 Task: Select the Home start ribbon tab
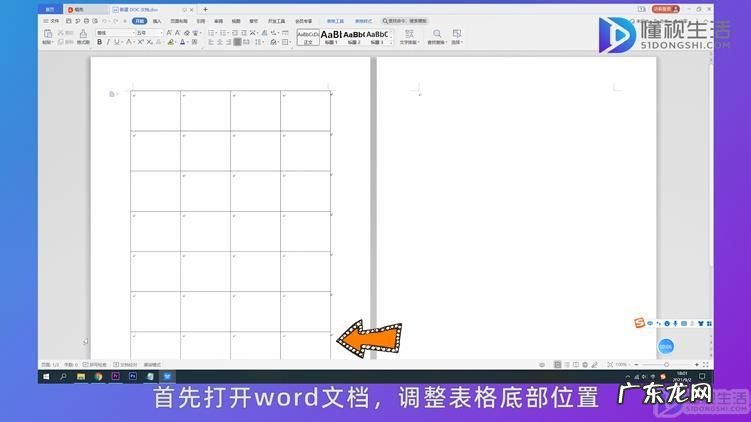(x=139, y=21)
